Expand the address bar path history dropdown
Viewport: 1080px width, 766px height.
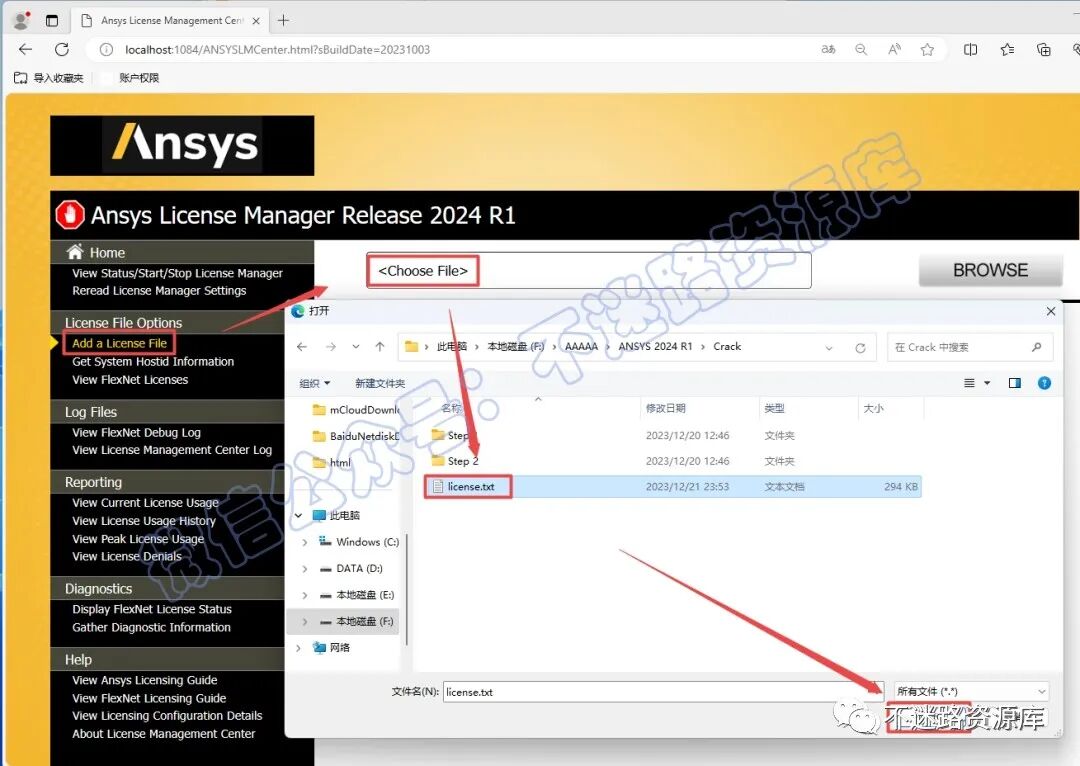pos(829,347)
